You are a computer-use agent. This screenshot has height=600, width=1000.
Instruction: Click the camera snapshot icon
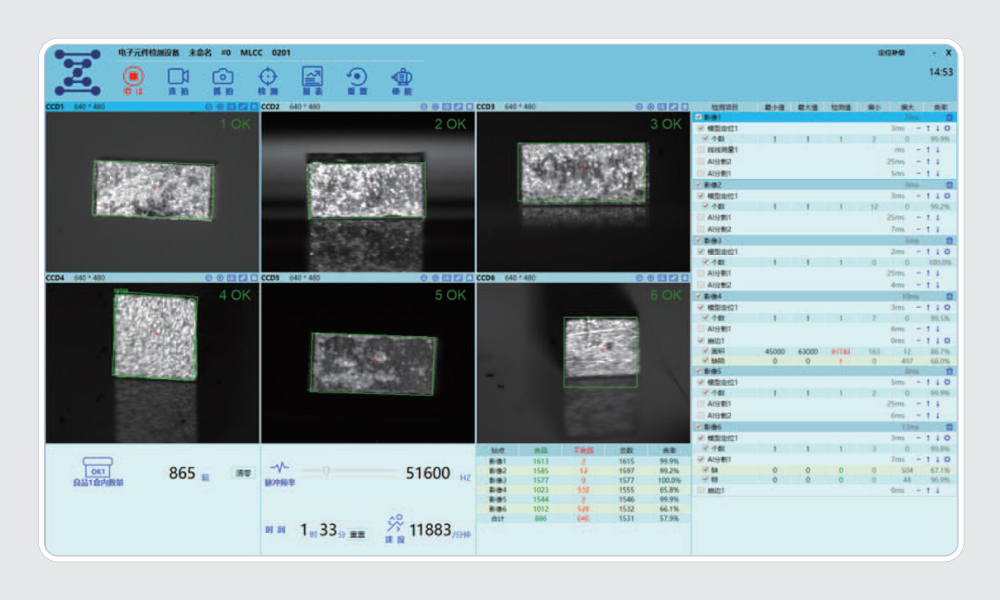[223, 78]
